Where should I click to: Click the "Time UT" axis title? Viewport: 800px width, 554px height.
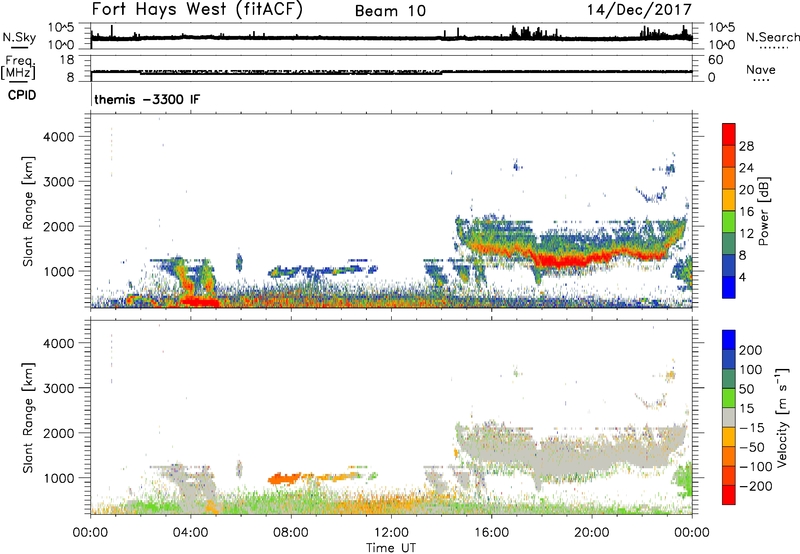pos(391,548)
